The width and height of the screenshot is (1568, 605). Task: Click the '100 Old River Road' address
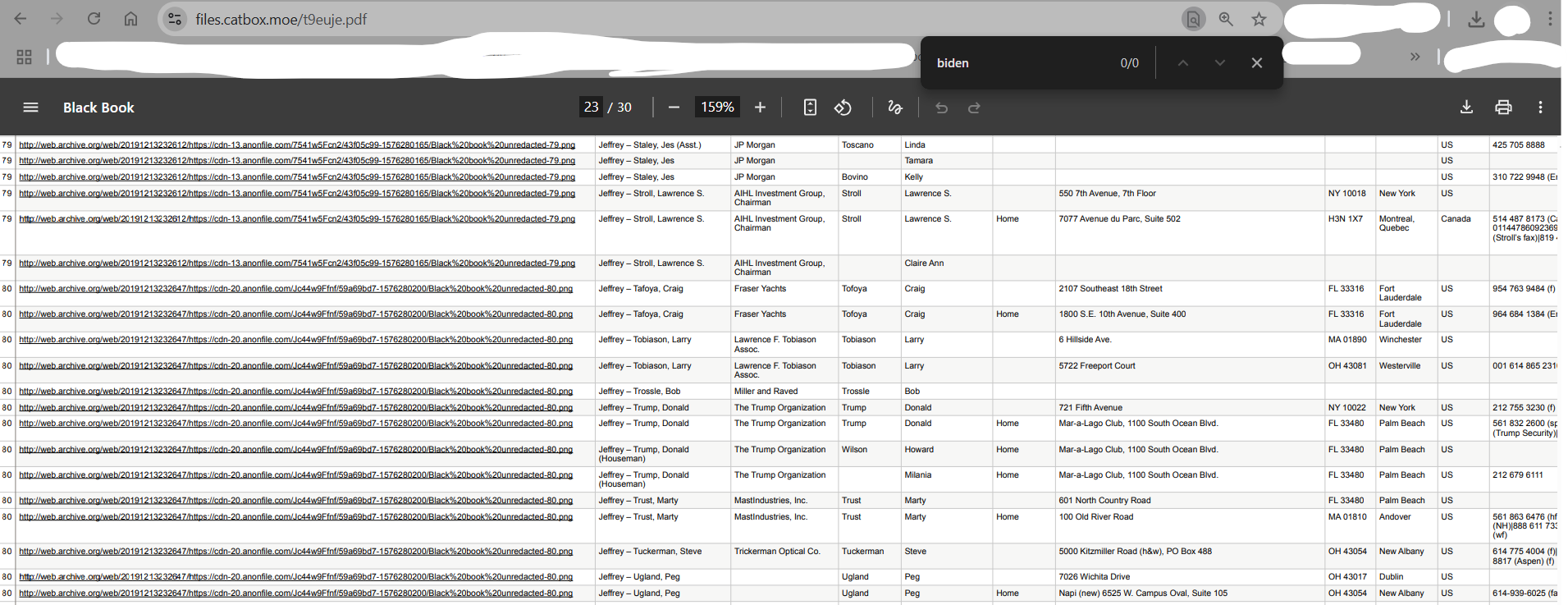1095,517
